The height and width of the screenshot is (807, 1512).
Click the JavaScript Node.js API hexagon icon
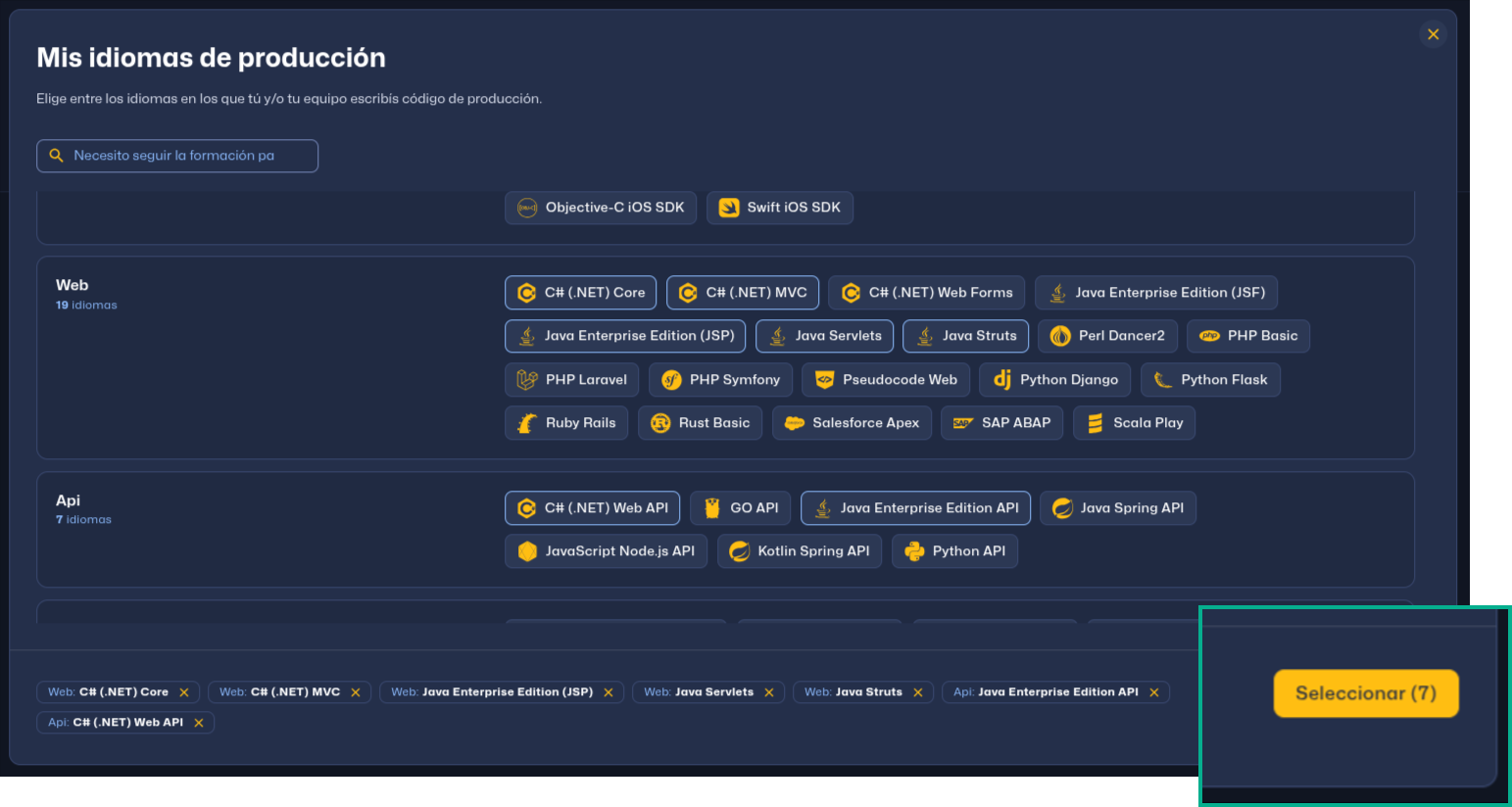point(527,551)
